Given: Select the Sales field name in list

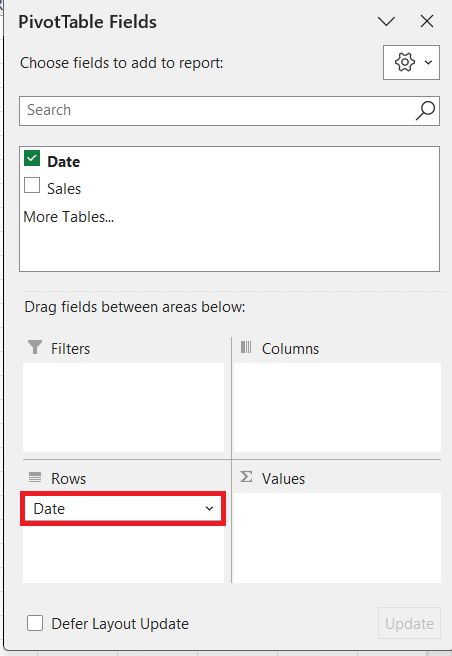Looking at the screenshot, I should pyautogui.click(x=64, y=189).
